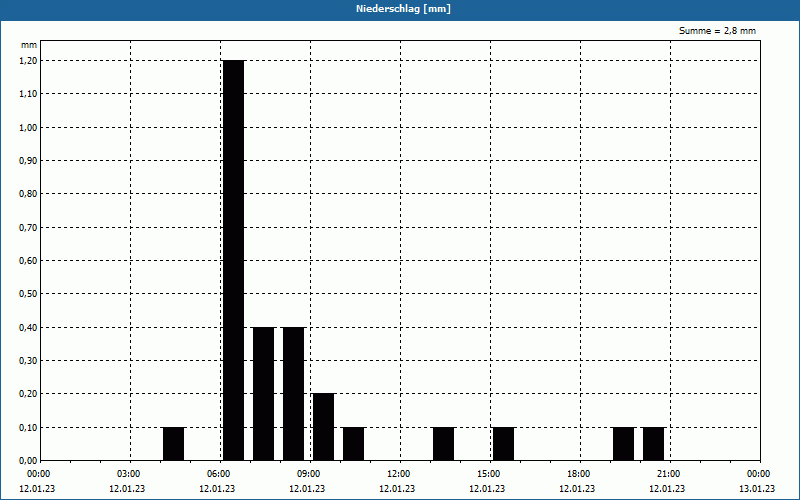Select the Summe = 2,8 mm total label
This screenshot has width=800, height=500.
717,31
